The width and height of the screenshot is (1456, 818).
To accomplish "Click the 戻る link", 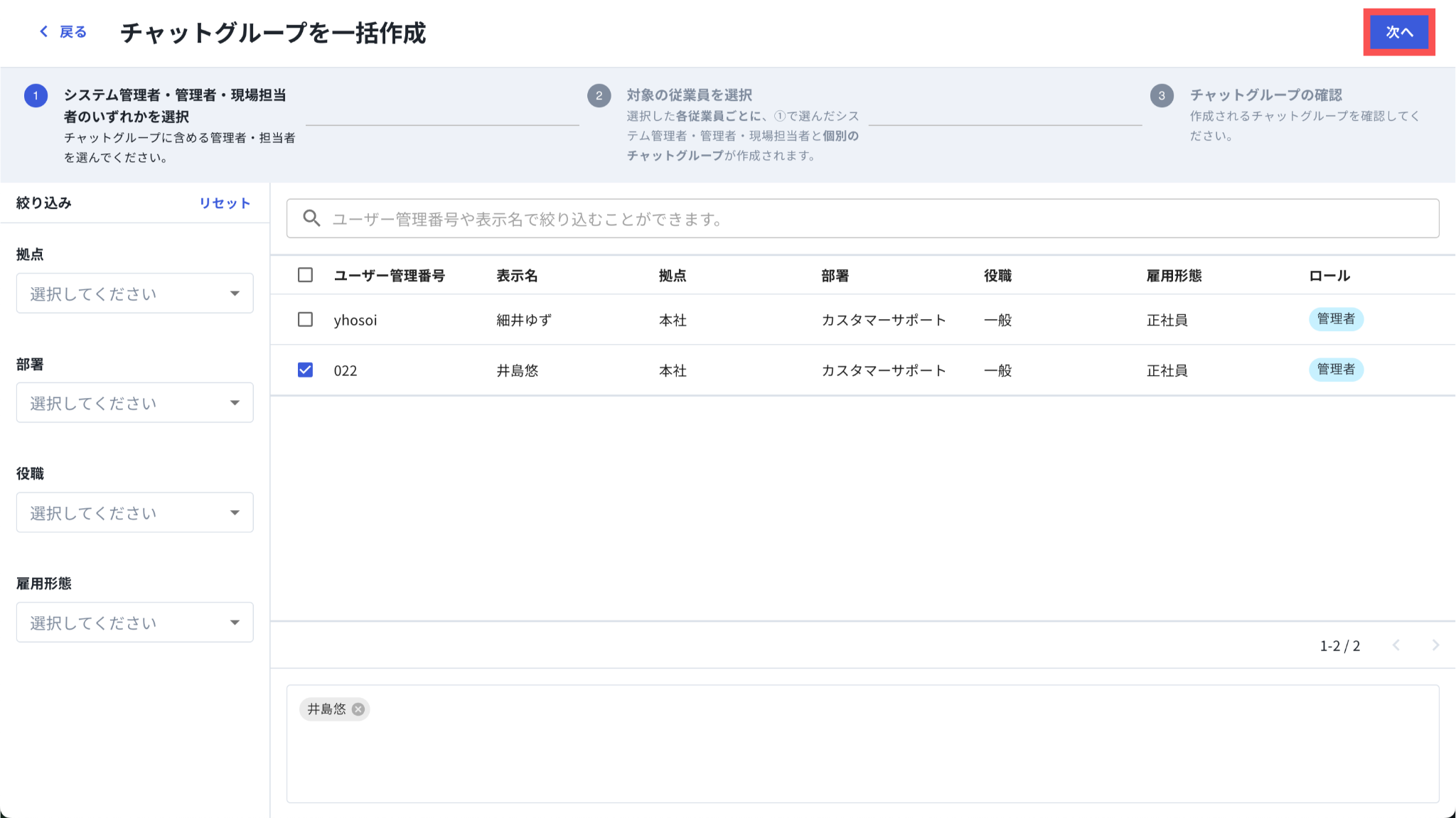I will pos(73,32).
